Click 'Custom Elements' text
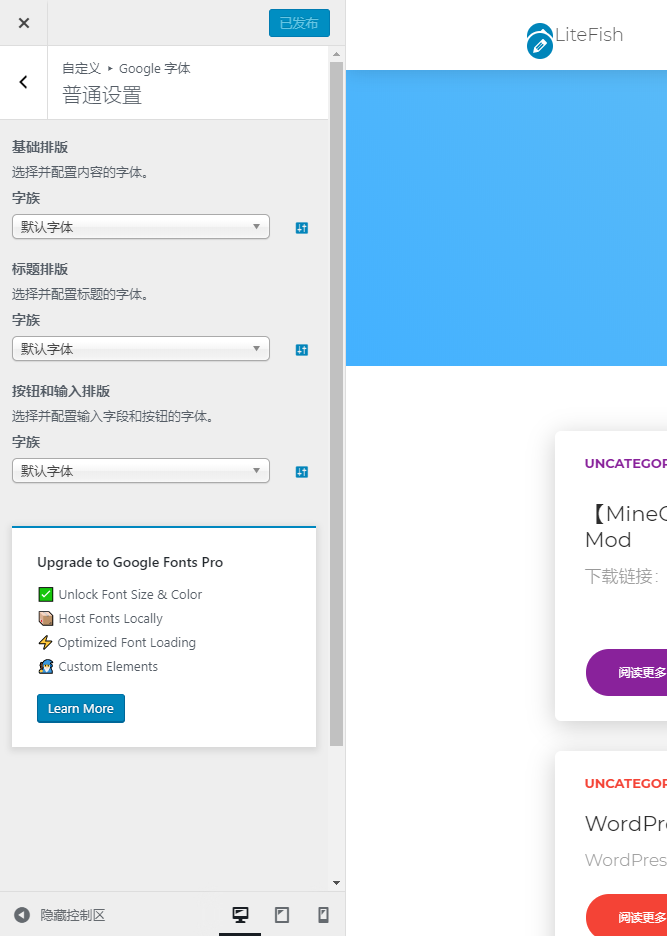Image resolution: width=667 pixels, height=936 pixels. 108,666
